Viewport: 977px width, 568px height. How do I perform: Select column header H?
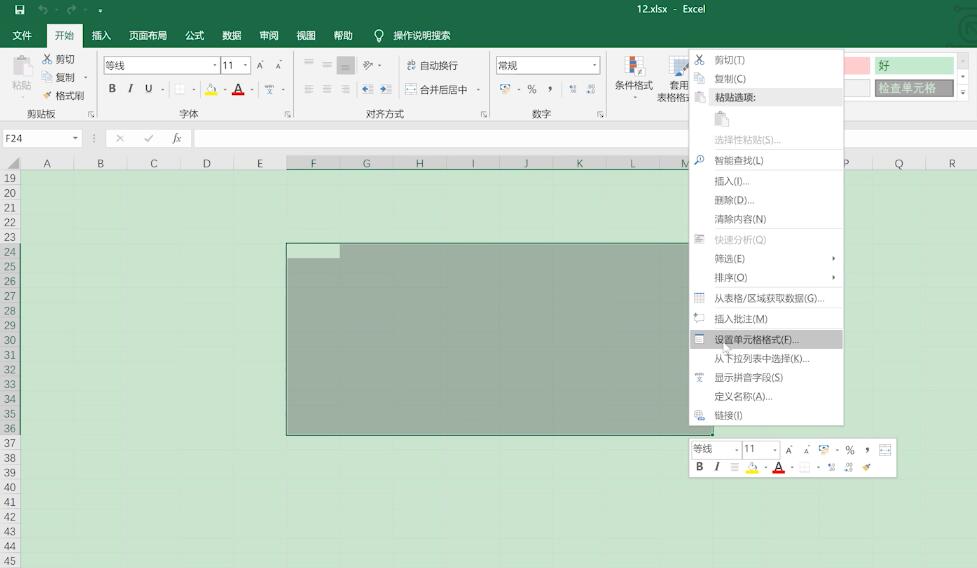tap(419, 163)
